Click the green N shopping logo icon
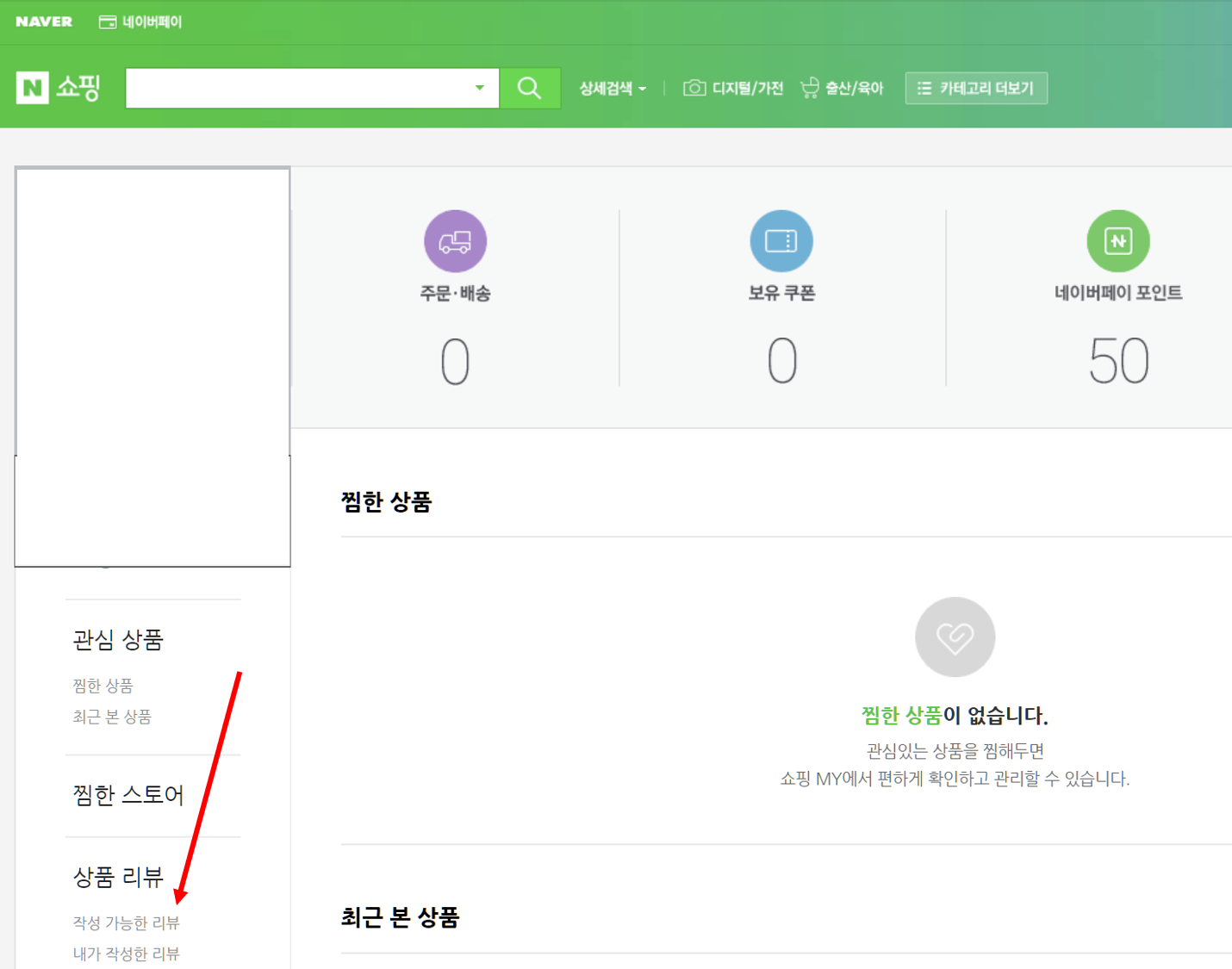 (33, 88)
